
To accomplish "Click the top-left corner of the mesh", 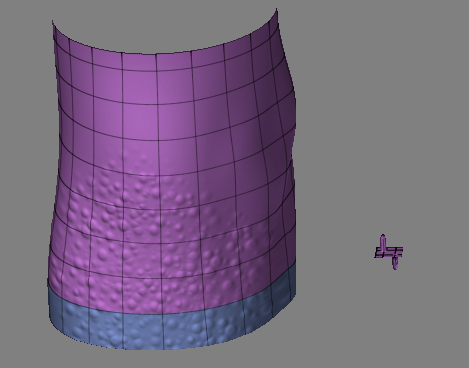I will (x=53, y=22).
